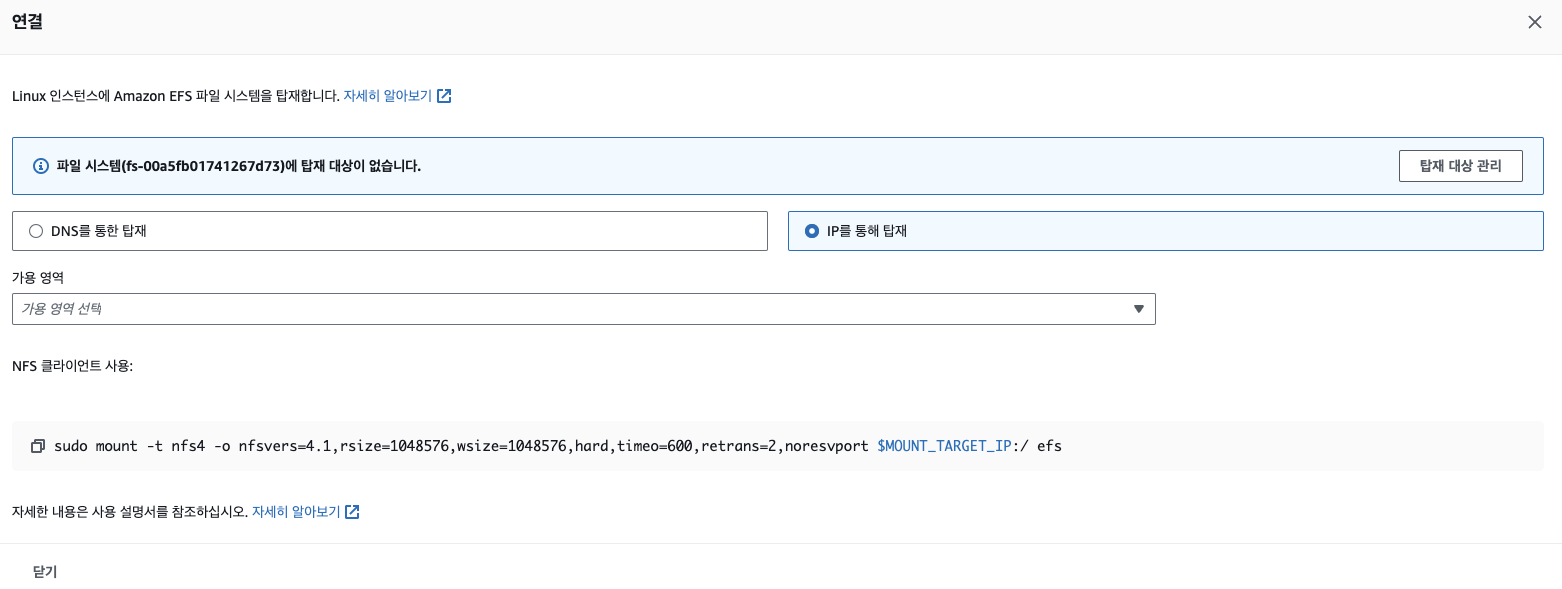
Task: Click the 연결 dialog title
Action: (27, 22)
